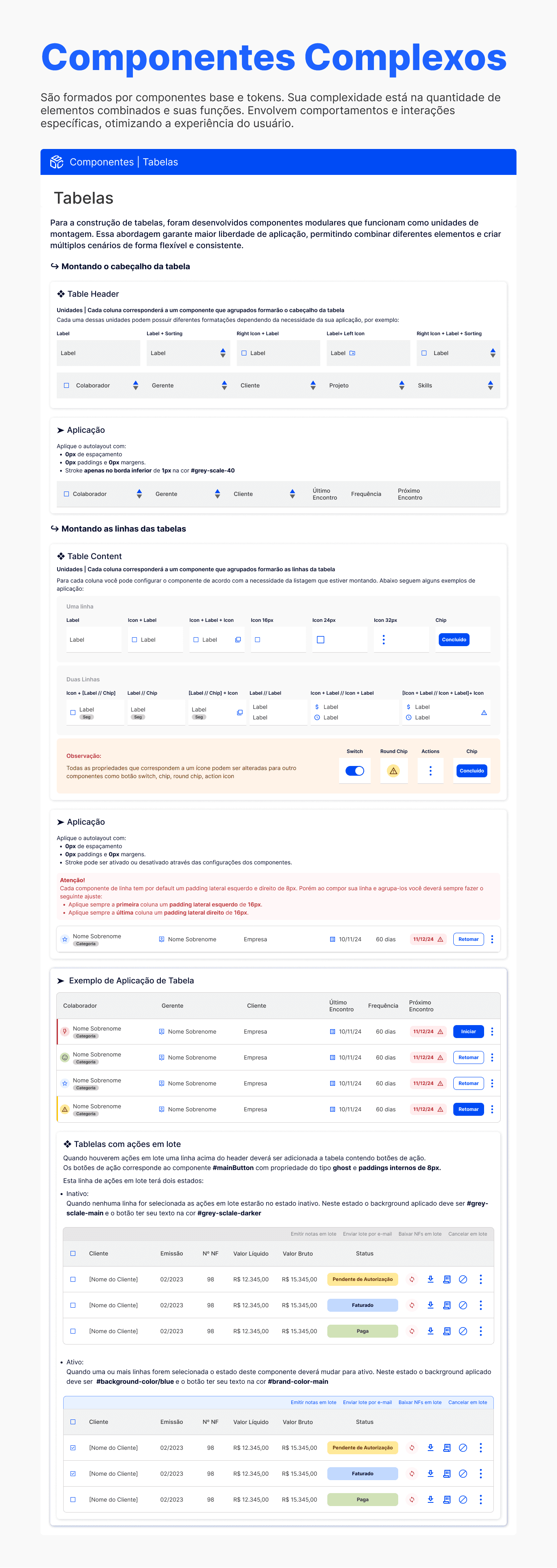Image resolution: width=557 pixels, height=1568 pixels.
Task: Click the cube icon beside Componentes | Tabelas
Action: 57,162
